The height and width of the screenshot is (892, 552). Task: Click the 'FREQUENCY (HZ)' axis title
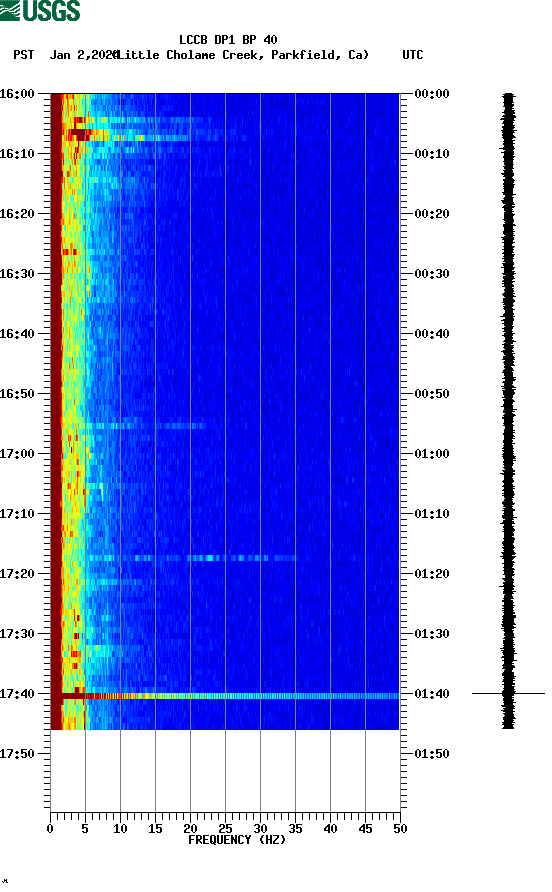[237, 840]
